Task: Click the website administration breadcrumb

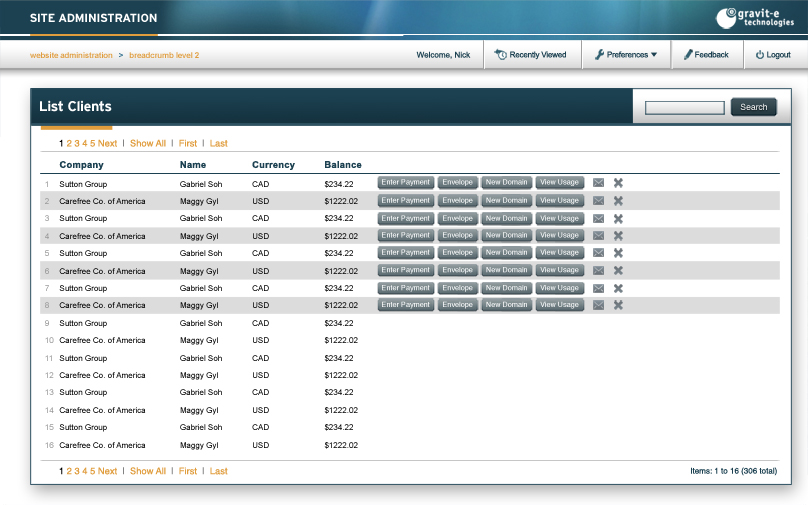Action: point(71,55)
